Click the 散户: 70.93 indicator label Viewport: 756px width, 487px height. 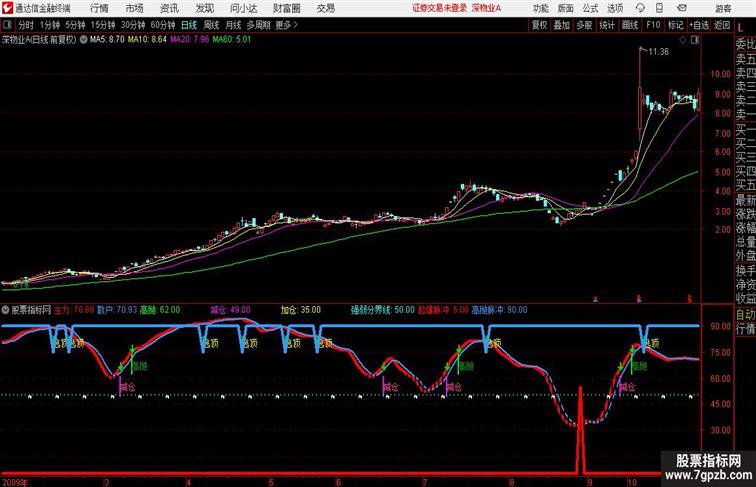[117, 310]
